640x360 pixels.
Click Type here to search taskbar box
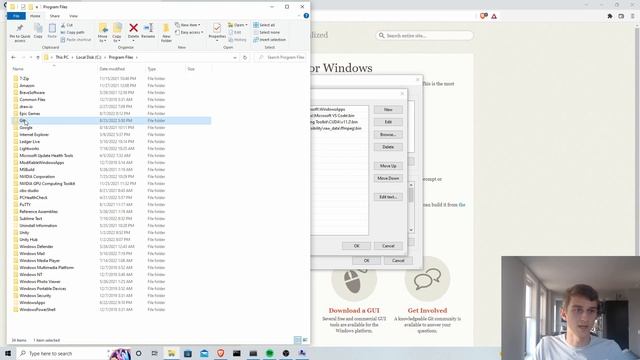point(63,353)
